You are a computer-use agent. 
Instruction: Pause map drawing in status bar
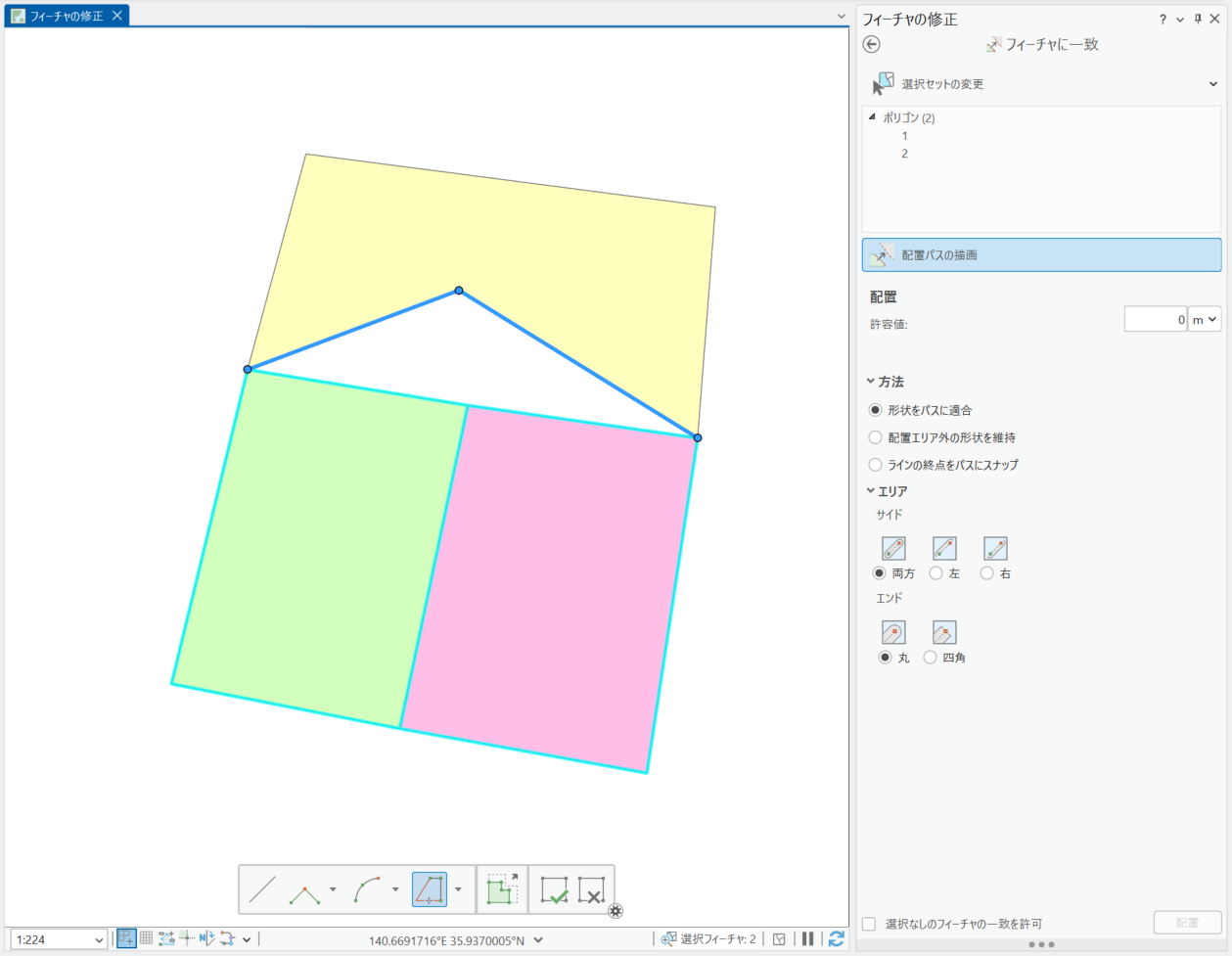807,939
